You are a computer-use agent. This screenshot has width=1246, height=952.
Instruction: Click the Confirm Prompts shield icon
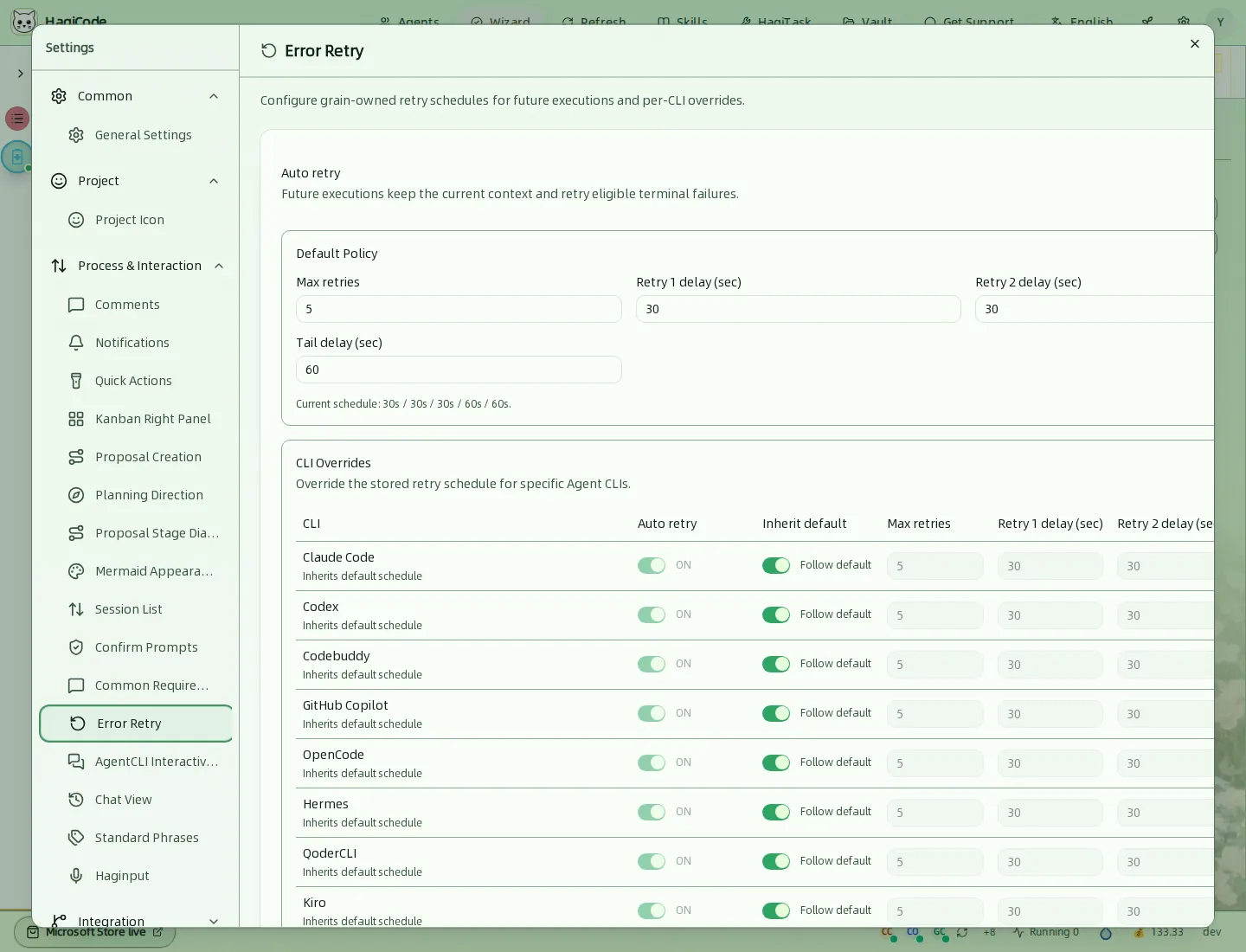(76, 647)
